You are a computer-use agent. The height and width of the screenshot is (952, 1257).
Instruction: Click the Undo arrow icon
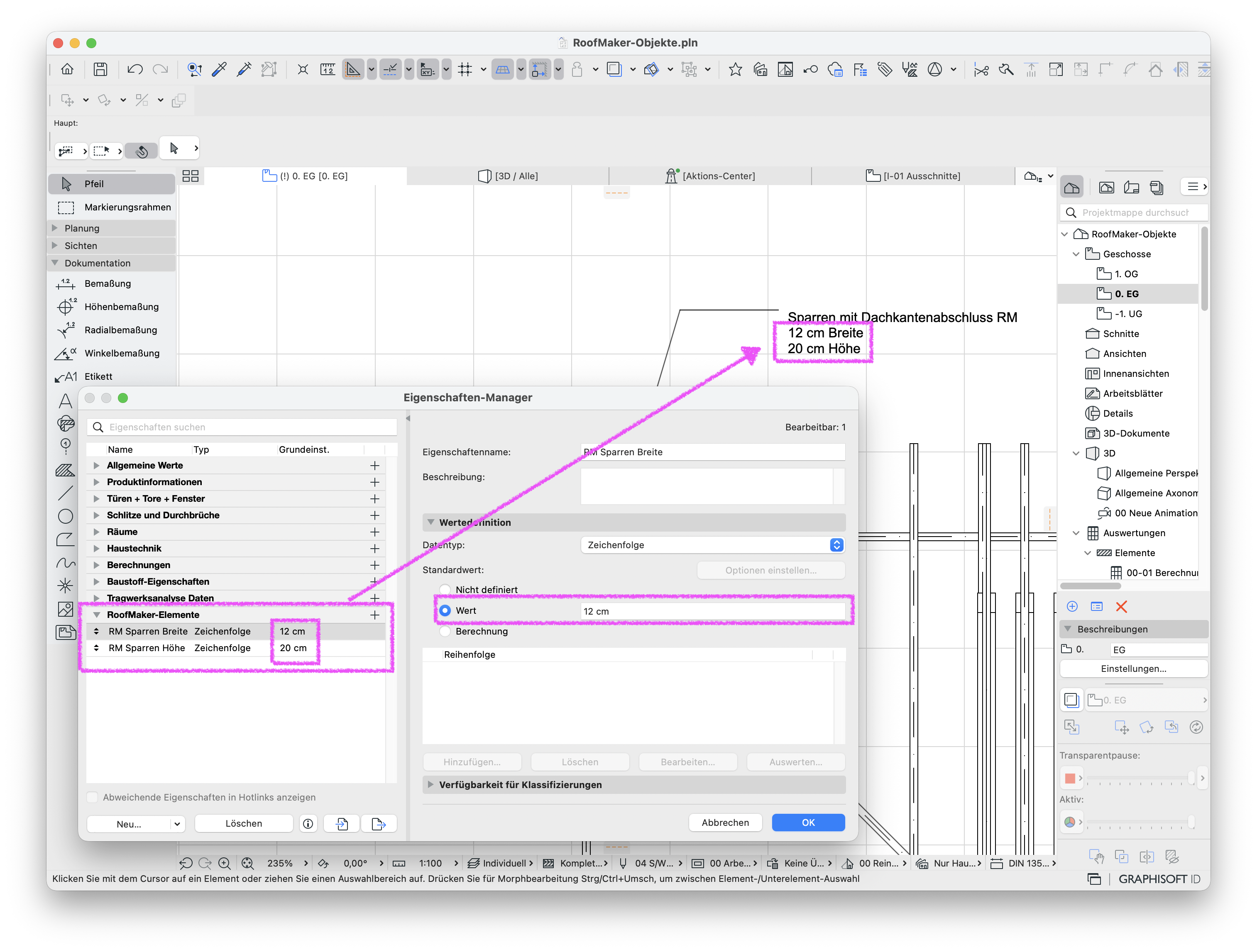pos(135,69)
